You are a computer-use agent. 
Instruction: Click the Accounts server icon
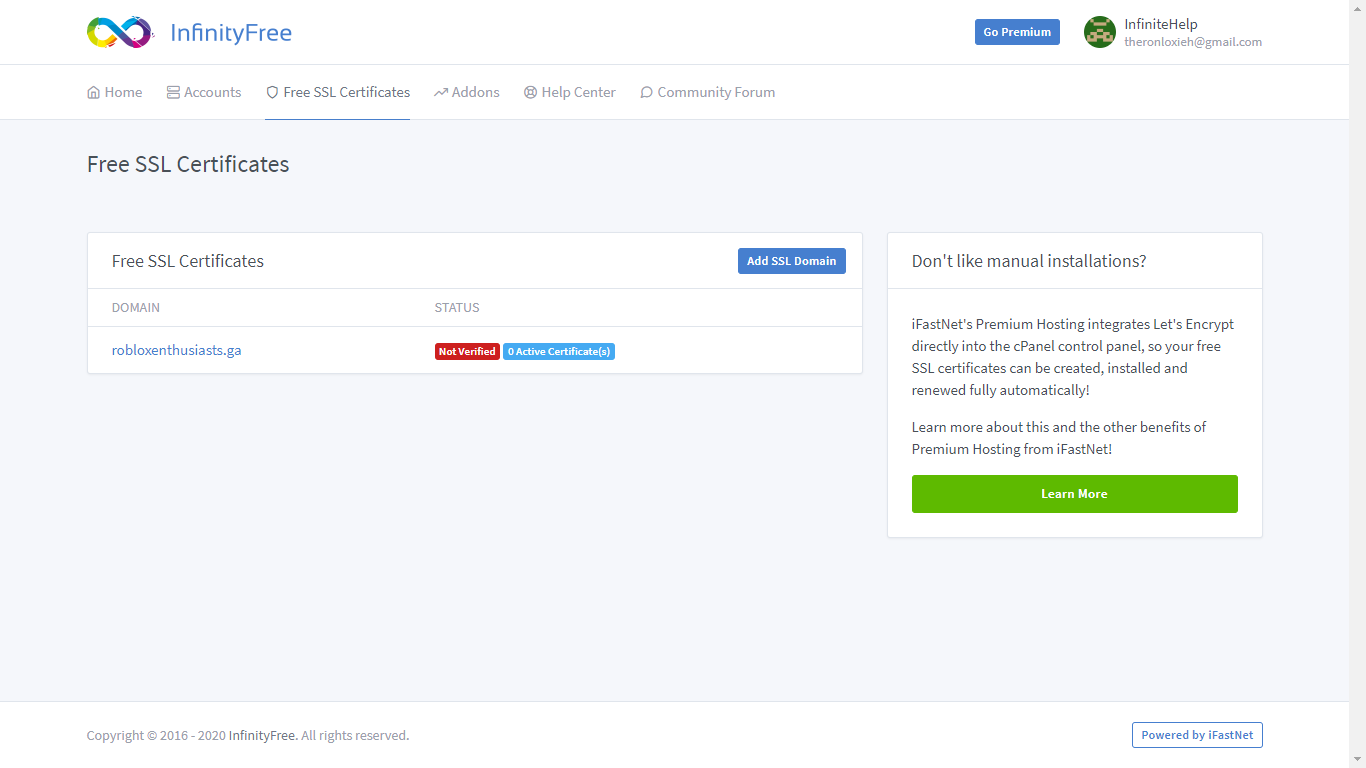pos(173,92)
